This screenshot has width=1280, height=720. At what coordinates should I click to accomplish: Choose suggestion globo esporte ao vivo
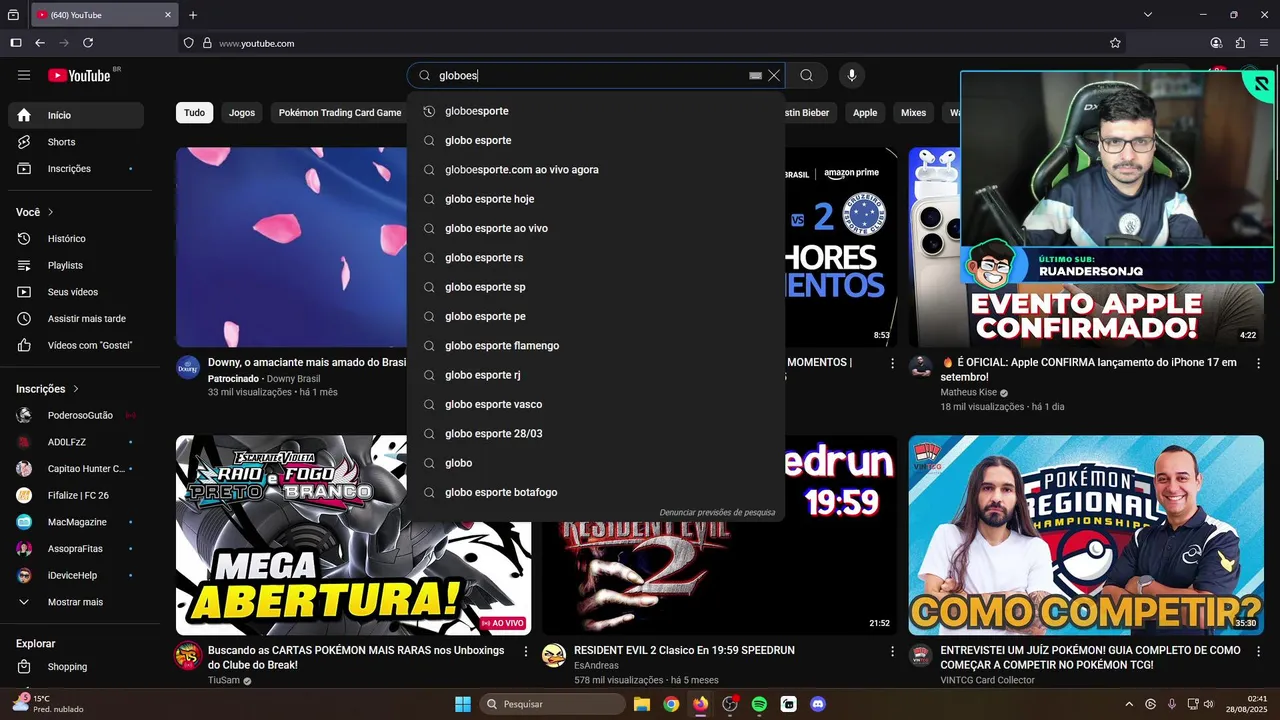[596, 228]
